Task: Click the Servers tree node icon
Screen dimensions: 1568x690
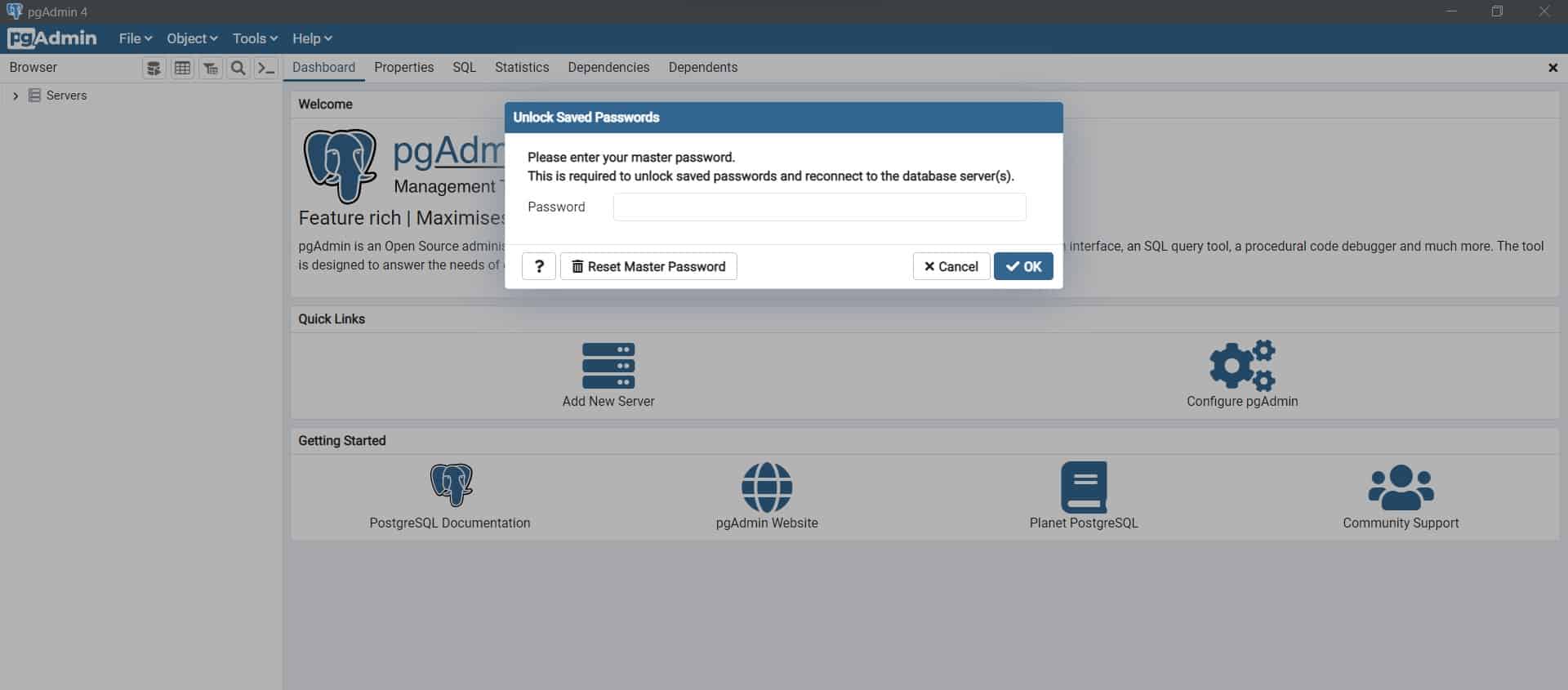Action: (x=34, y=96)
